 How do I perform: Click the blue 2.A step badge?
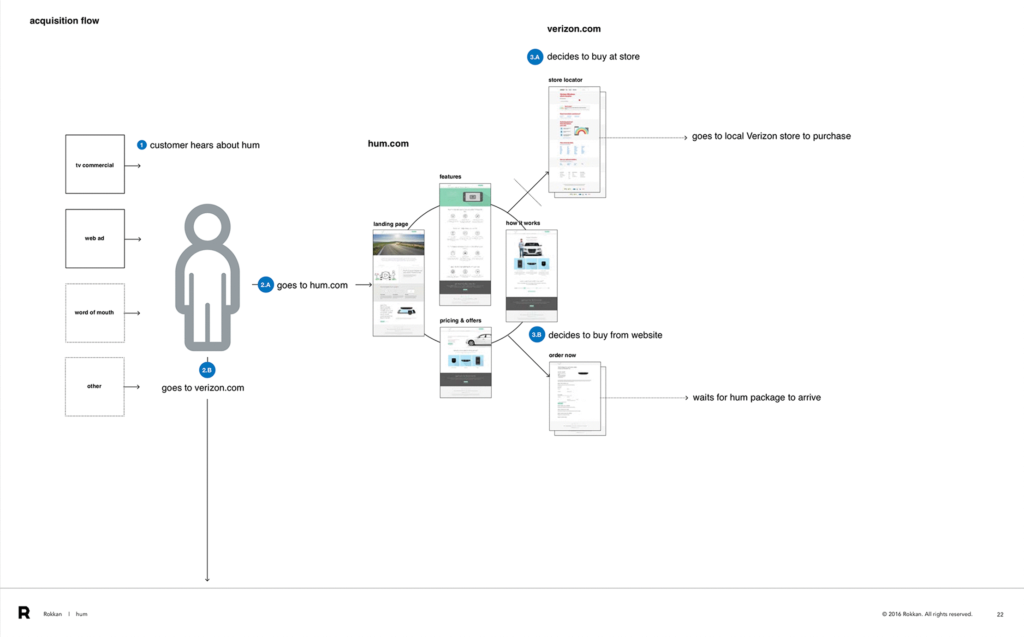265,285
